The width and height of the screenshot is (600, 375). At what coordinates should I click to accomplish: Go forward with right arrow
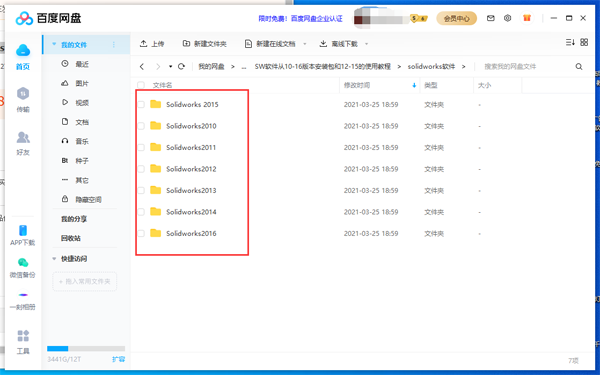[158, 67]
